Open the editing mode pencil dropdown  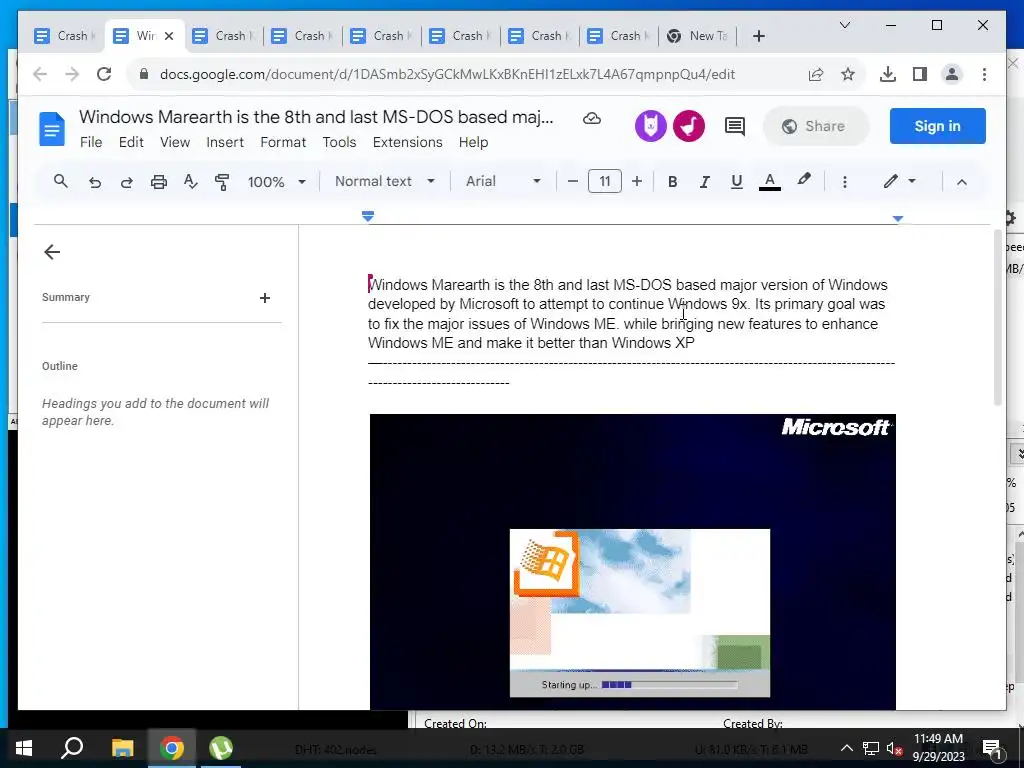[x=899, y=181]
